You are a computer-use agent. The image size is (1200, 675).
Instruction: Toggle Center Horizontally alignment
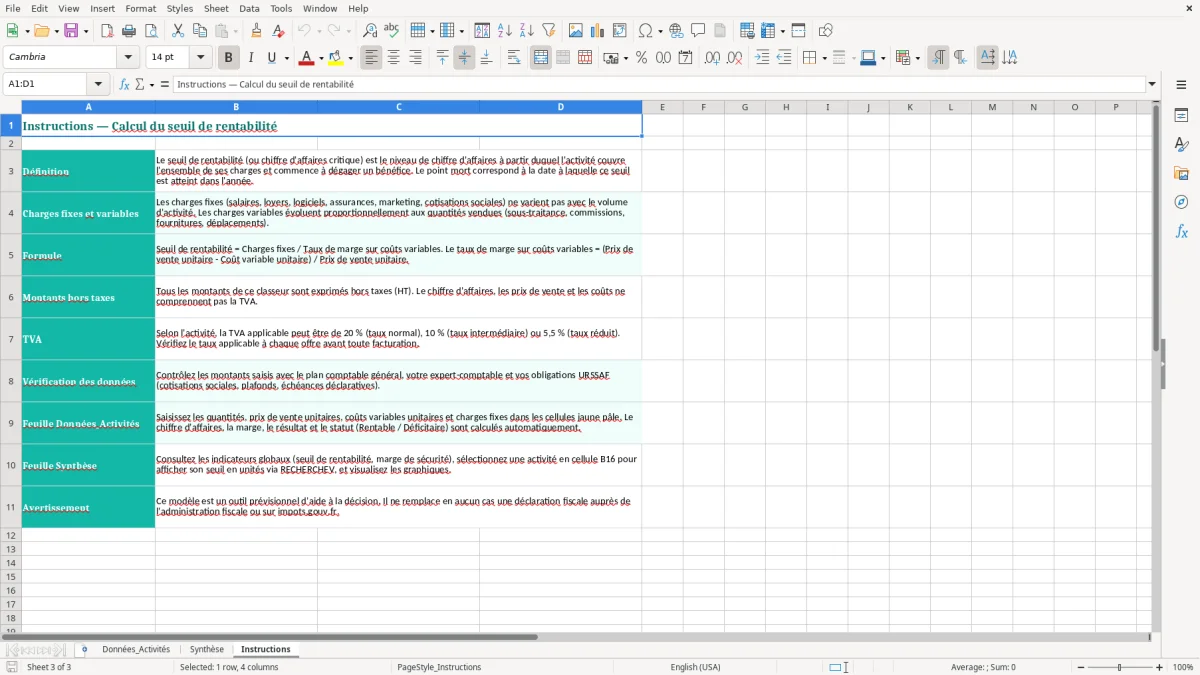click(x=393, y=58)
